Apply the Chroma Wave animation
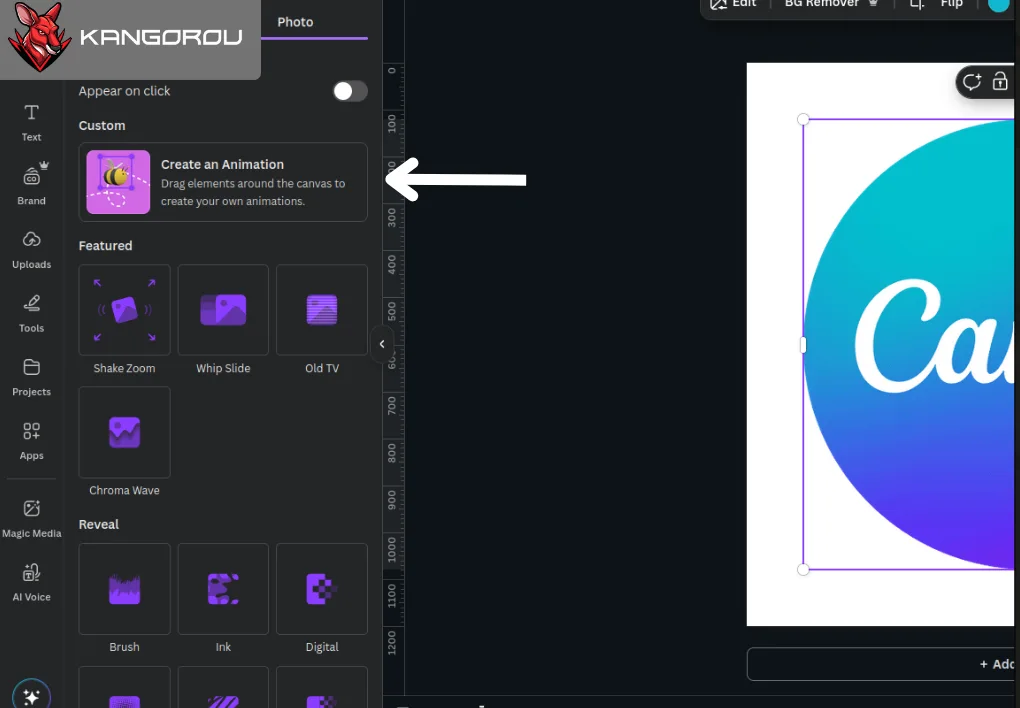The image size is (1020, 708). (x=124, y=432)
